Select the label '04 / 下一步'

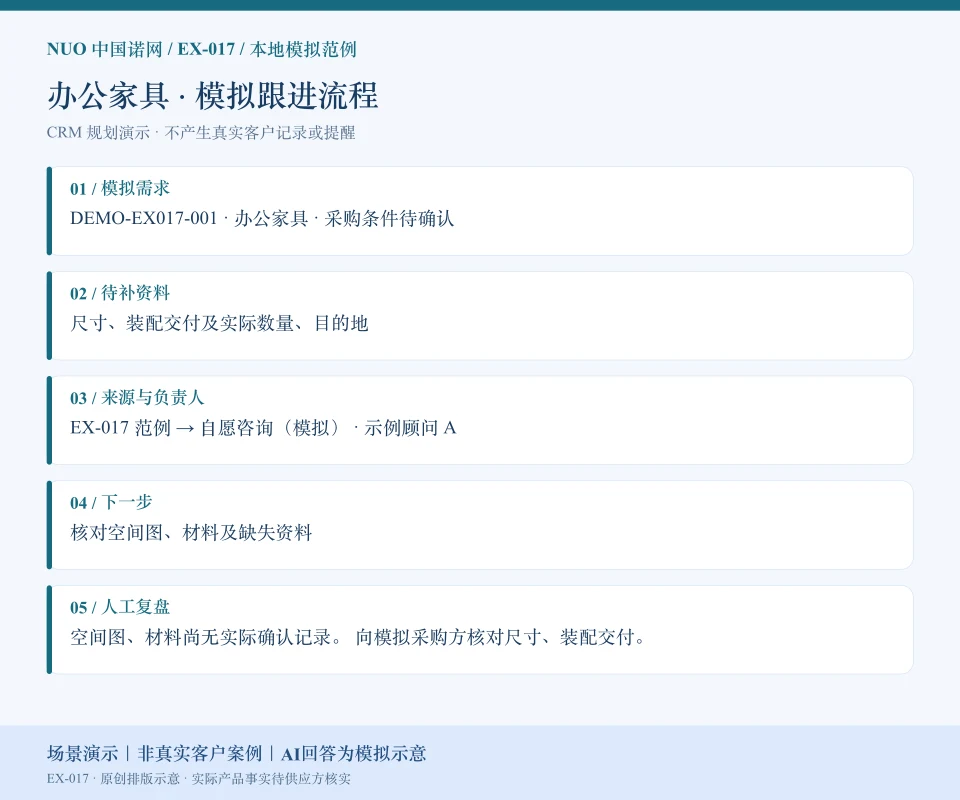111,502
